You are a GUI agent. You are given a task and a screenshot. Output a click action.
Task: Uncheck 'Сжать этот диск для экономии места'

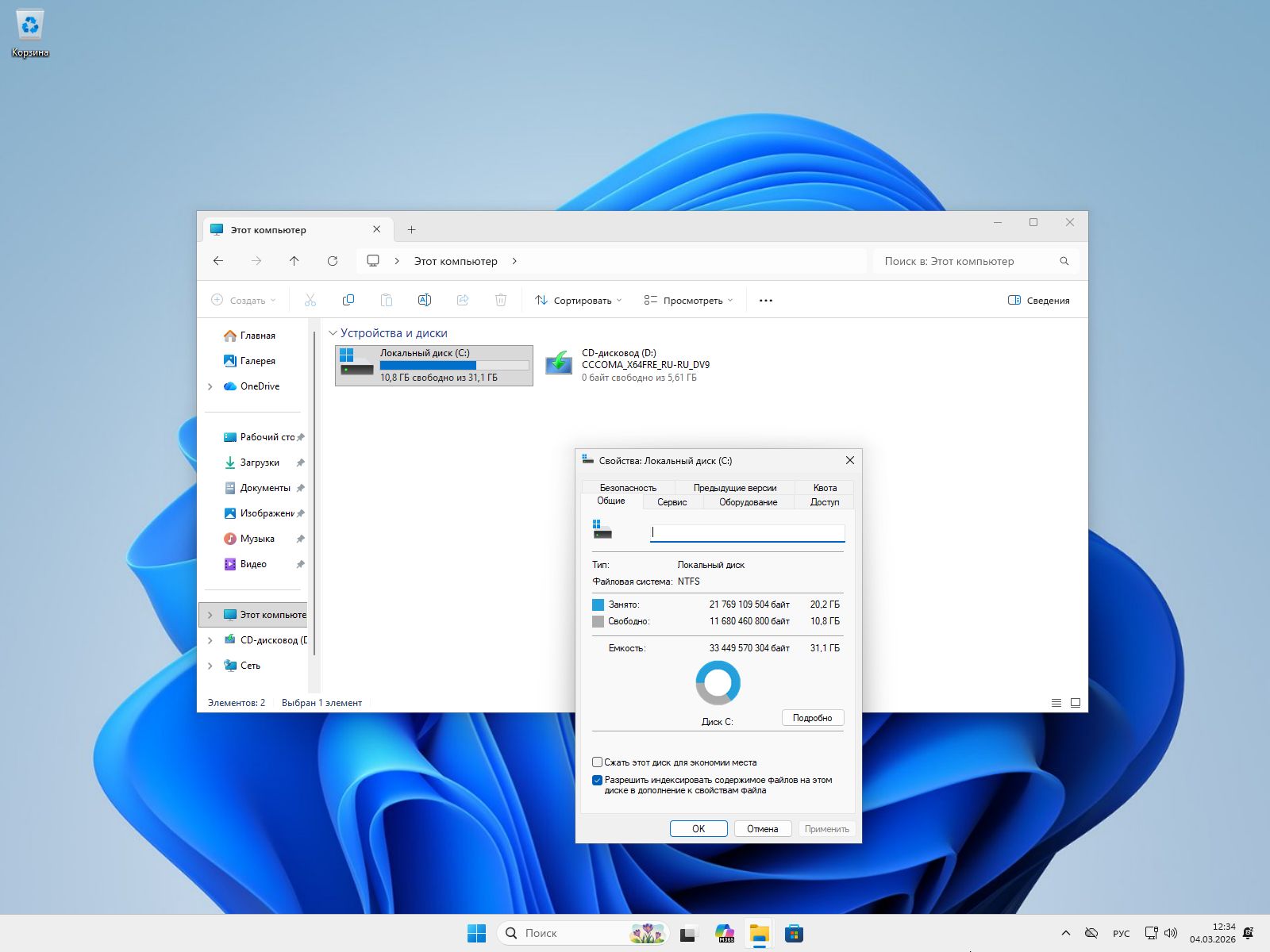point(597,762)
